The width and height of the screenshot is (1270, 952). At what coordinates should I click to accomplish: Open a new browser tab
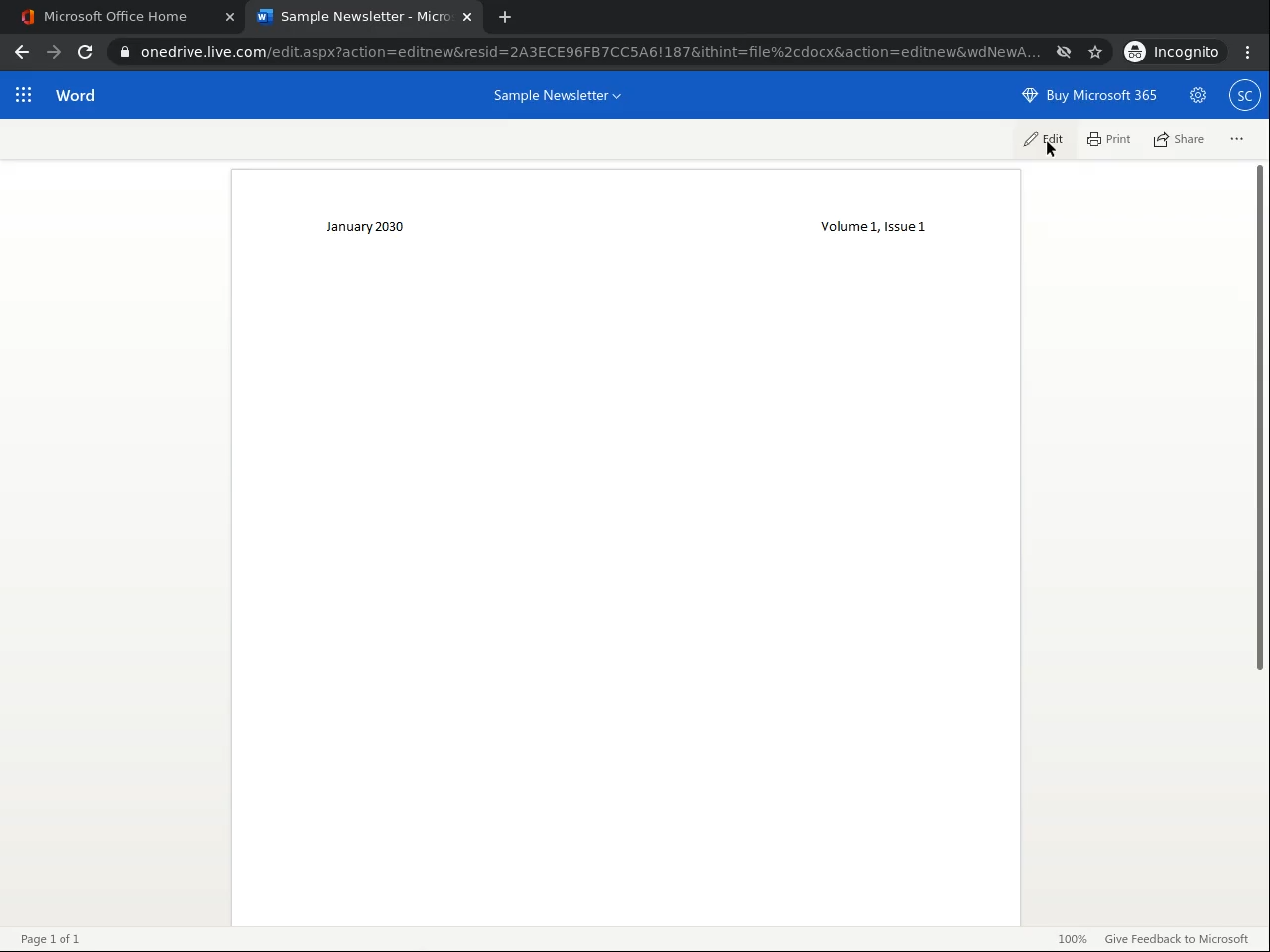(505, 17)
